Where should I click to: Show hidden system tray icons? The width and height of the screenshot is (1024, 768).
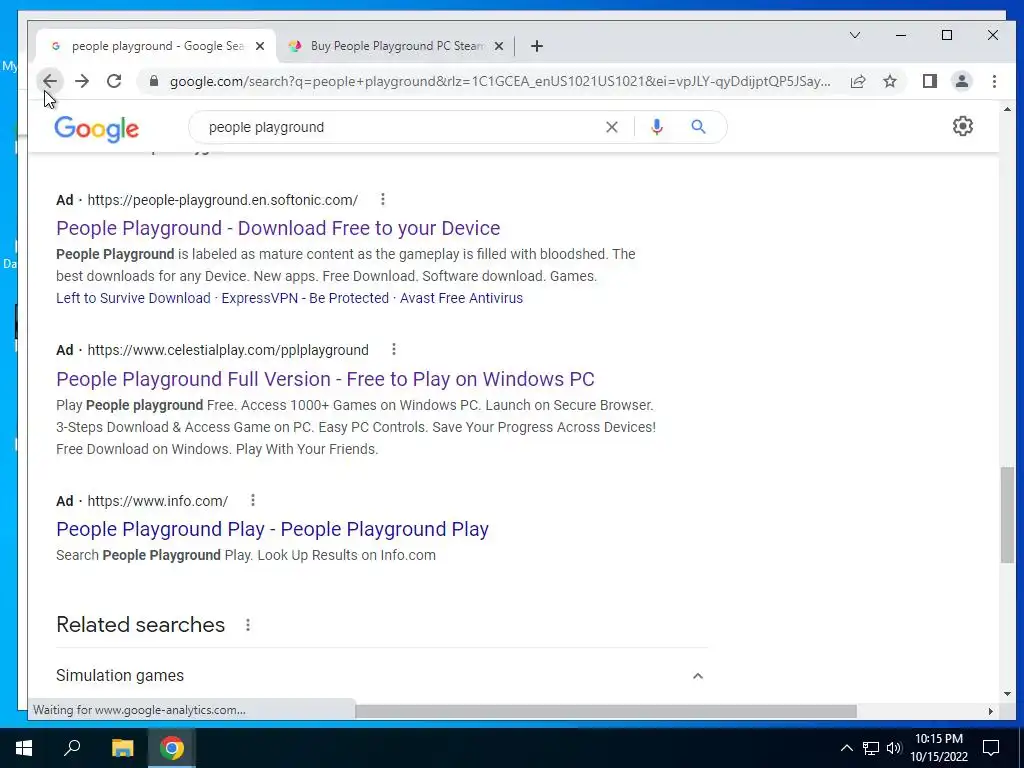pos(846,748)
